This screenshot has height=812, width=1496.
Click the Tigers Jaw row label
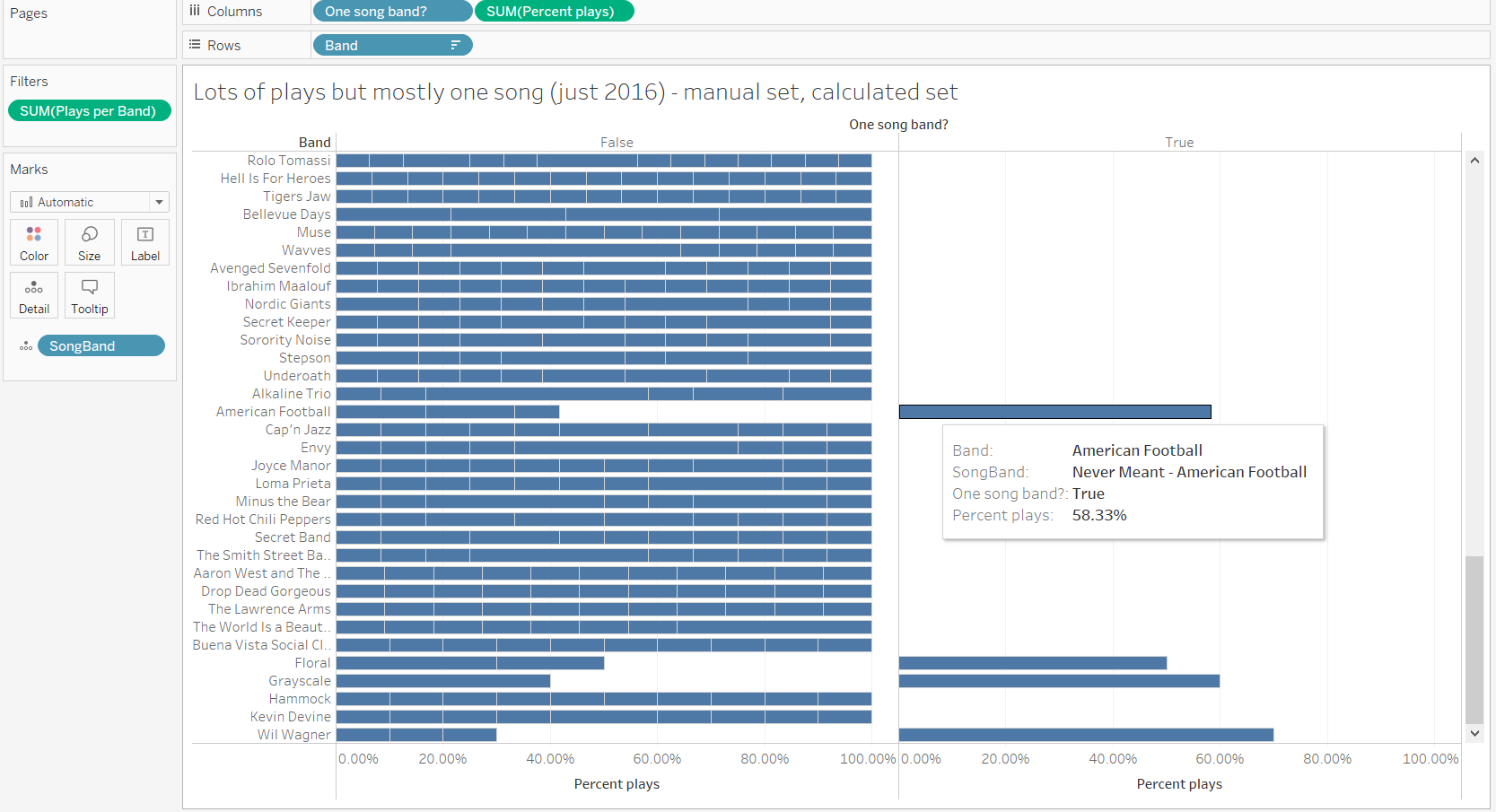coord(297,196)
